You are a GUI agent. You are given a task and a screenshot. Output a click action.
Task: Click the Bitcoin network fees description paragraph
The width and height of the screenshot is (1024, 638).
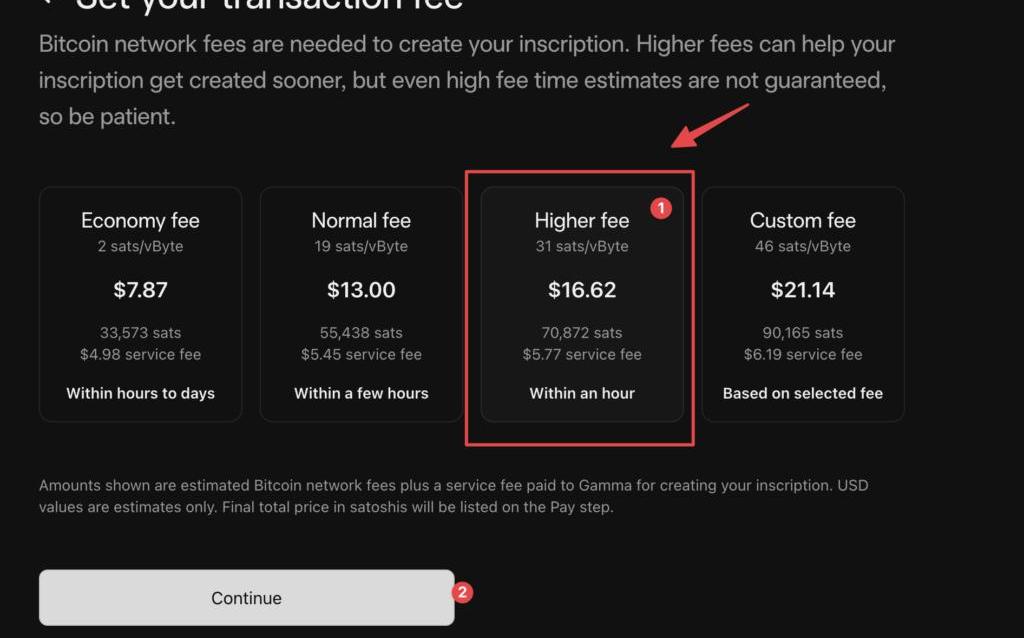pos(466,80)
